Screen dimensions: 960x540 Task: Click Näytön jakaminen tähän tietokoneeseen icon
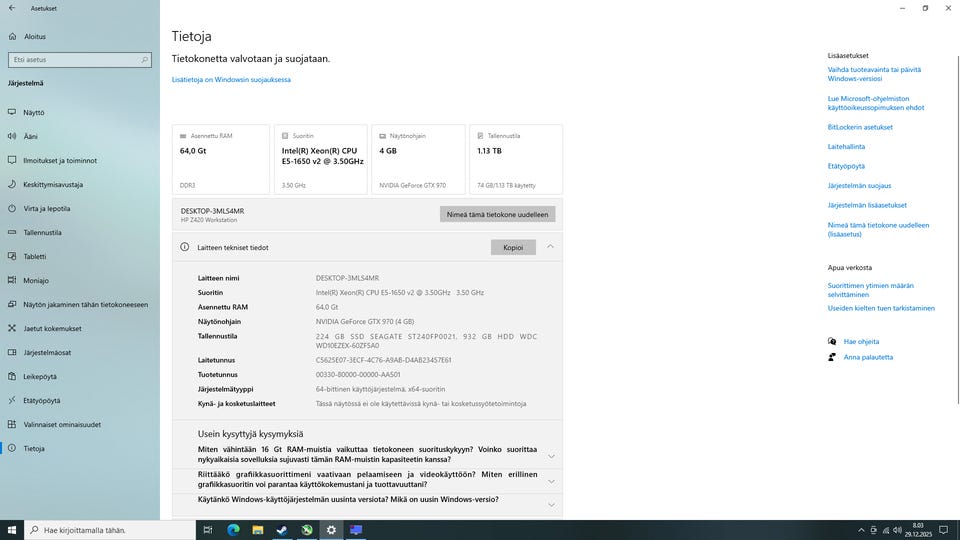coord(12,304)
